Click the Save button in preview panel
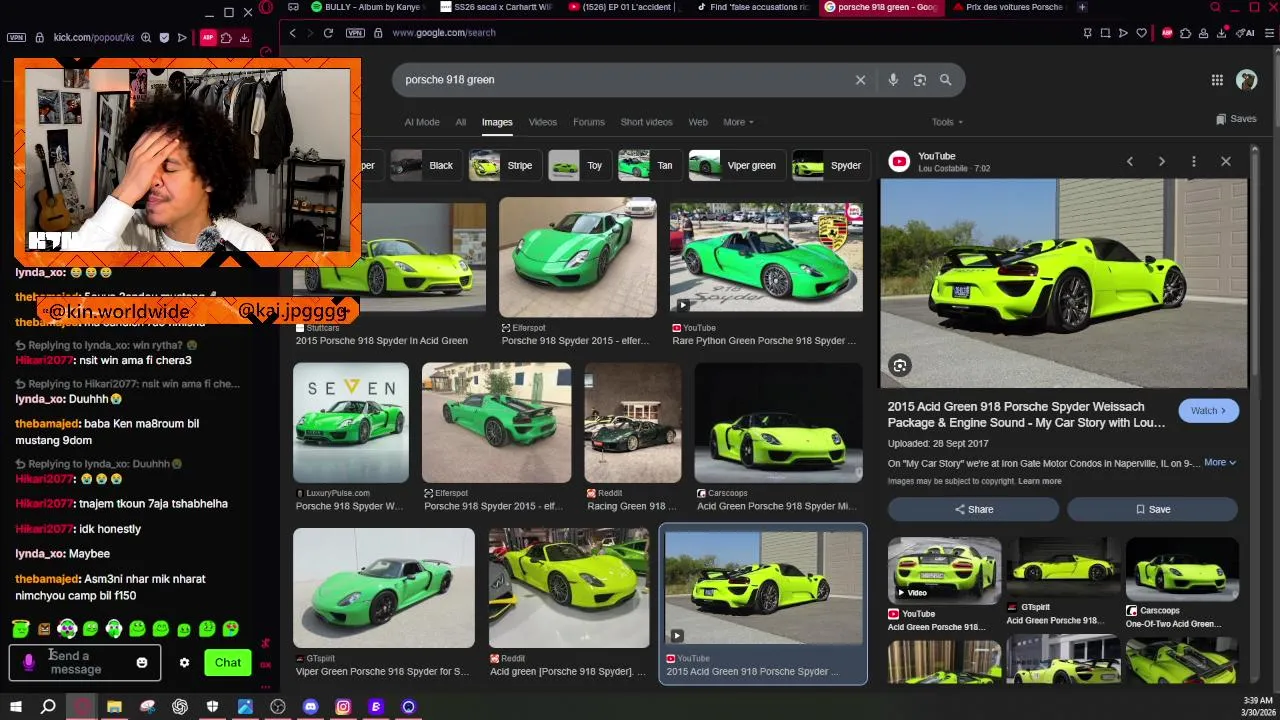Screen dimensions: 1280x720 (x=1152, y=509)
